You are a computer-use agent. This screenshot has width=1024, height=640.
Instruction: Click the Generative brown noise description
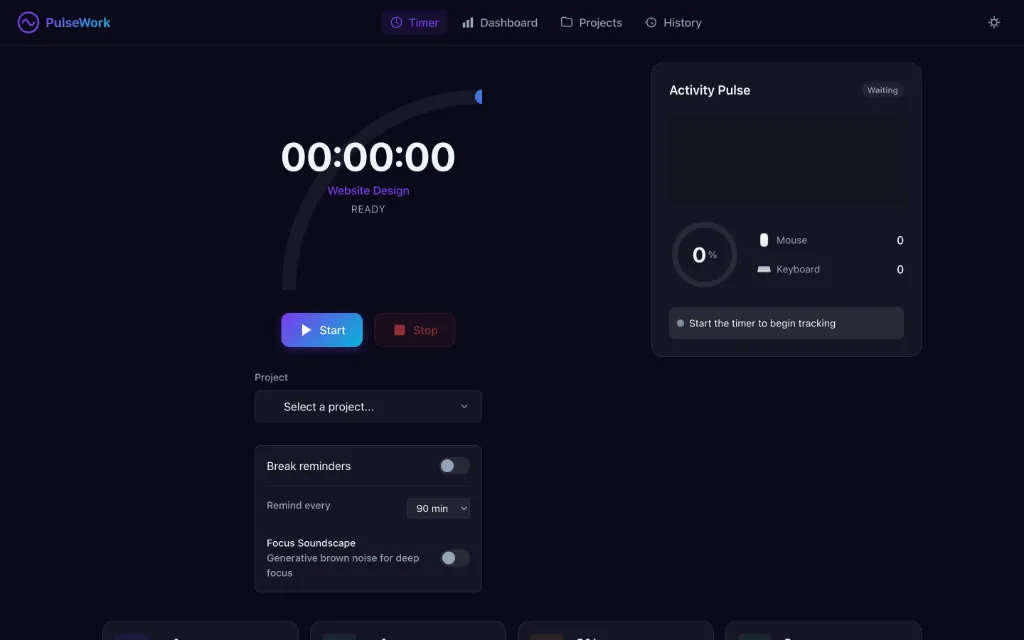tap(343, 566)
